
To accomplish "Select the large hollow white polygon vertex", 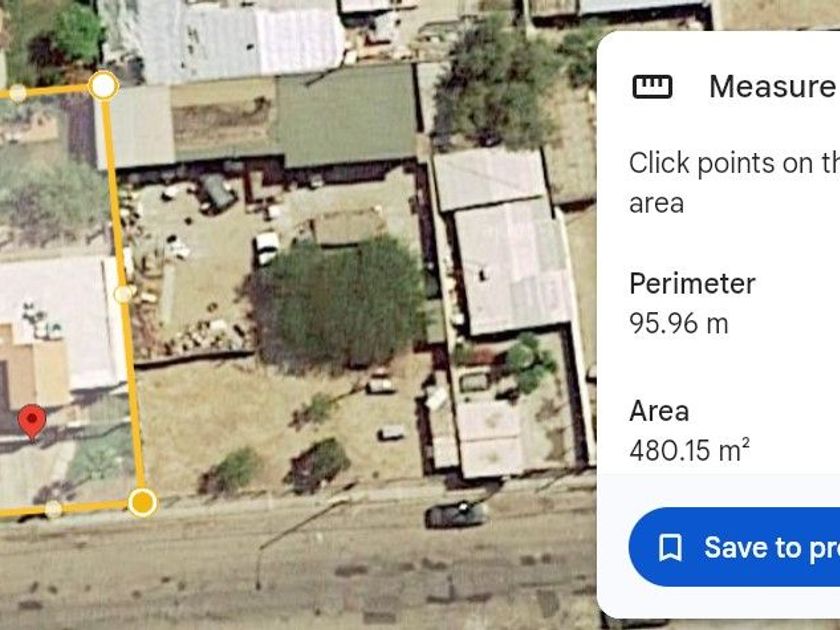I will point(103,85).
